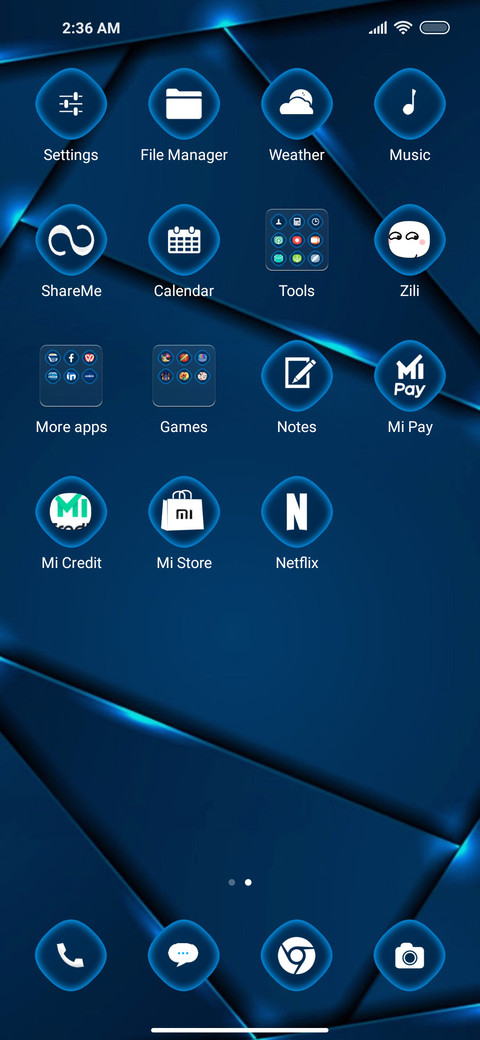Launch the Calendar app

click(184, 239)
